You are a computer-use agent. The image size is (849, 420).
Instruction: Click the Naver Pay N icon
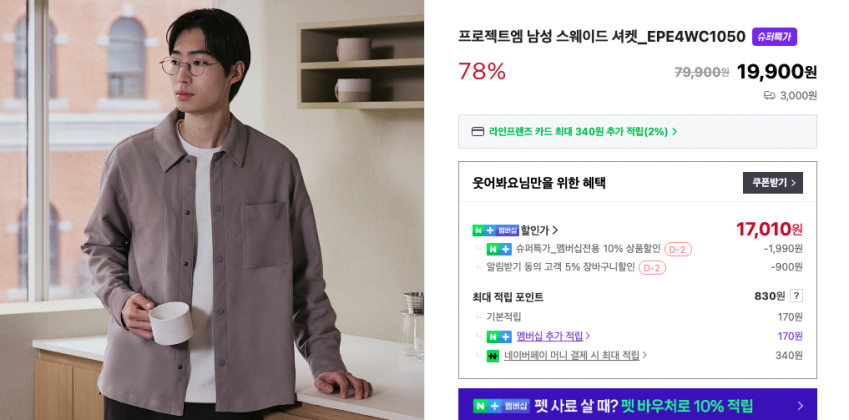493,356
